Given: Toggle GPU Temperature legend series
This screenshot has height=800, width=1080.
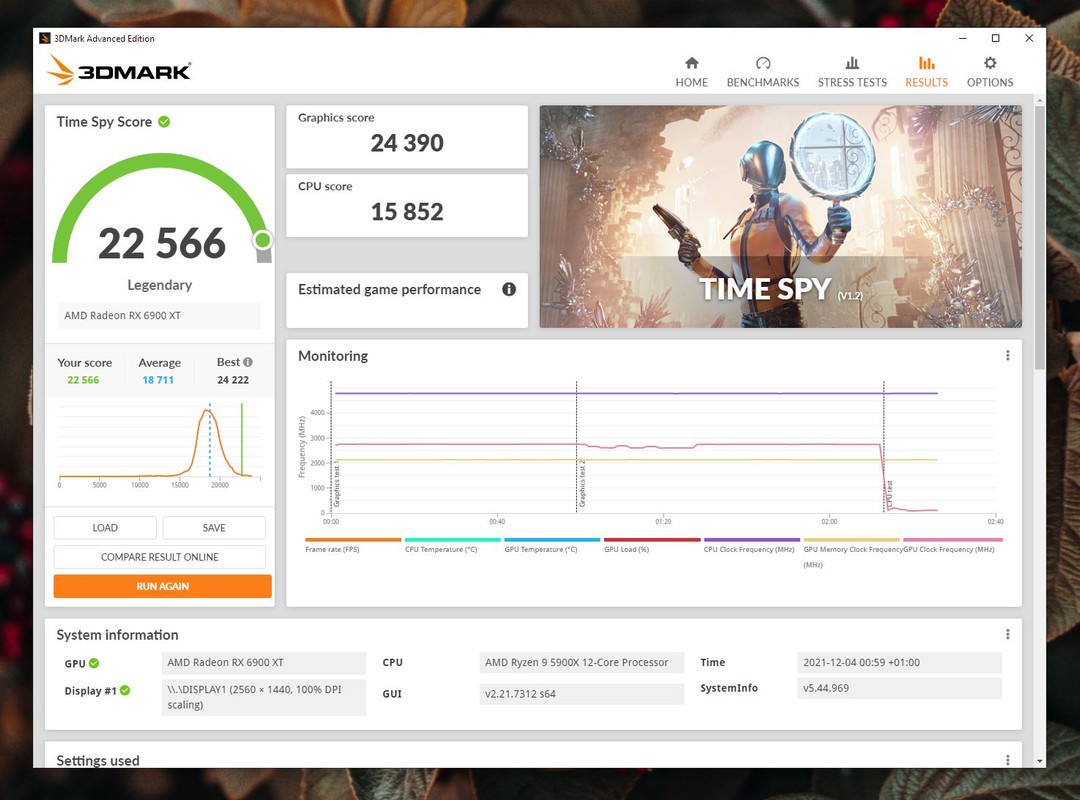Looking at the screenshot, I should [552, 545].
